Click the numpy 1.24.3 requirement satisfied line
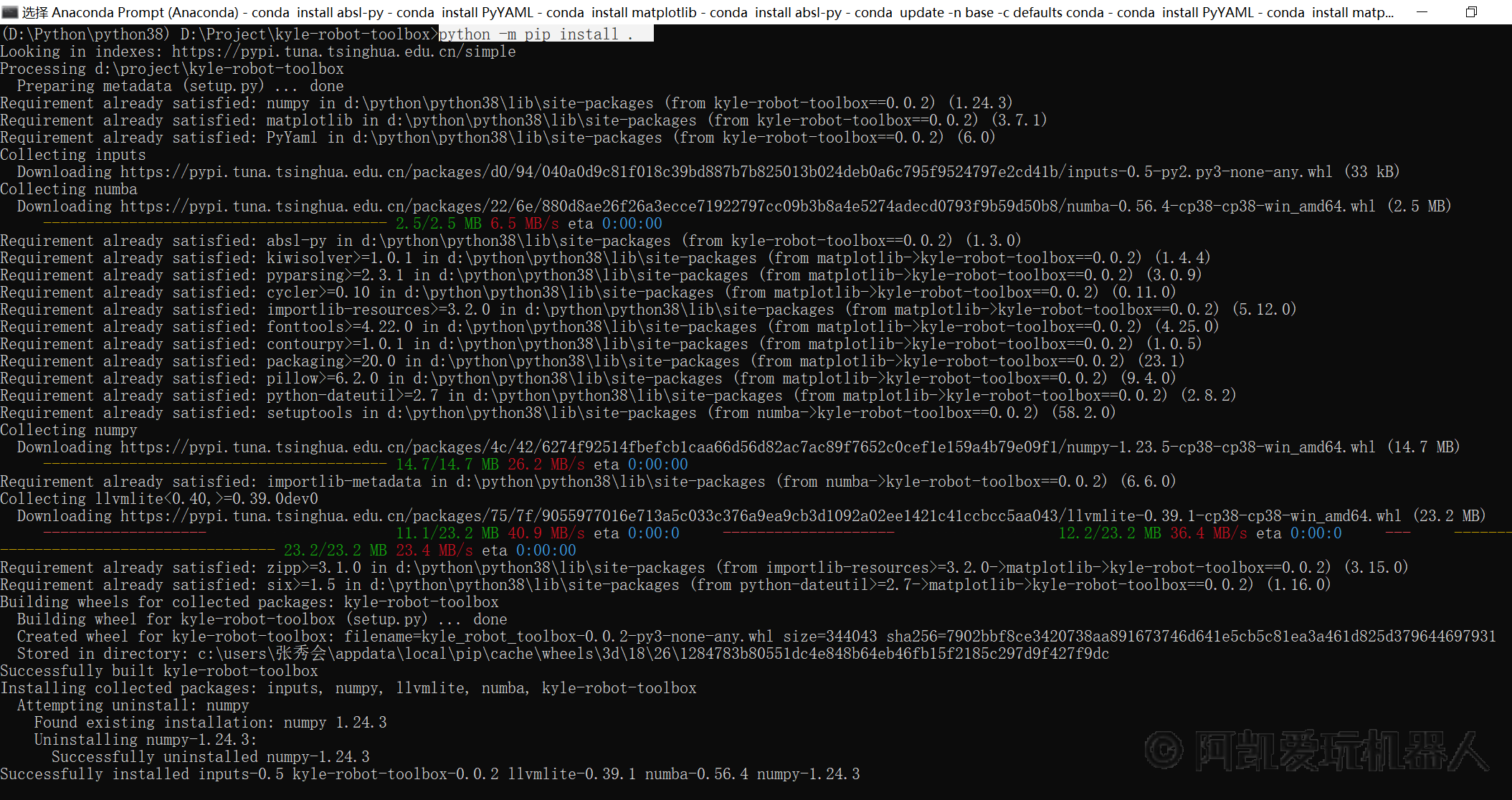 506,103
